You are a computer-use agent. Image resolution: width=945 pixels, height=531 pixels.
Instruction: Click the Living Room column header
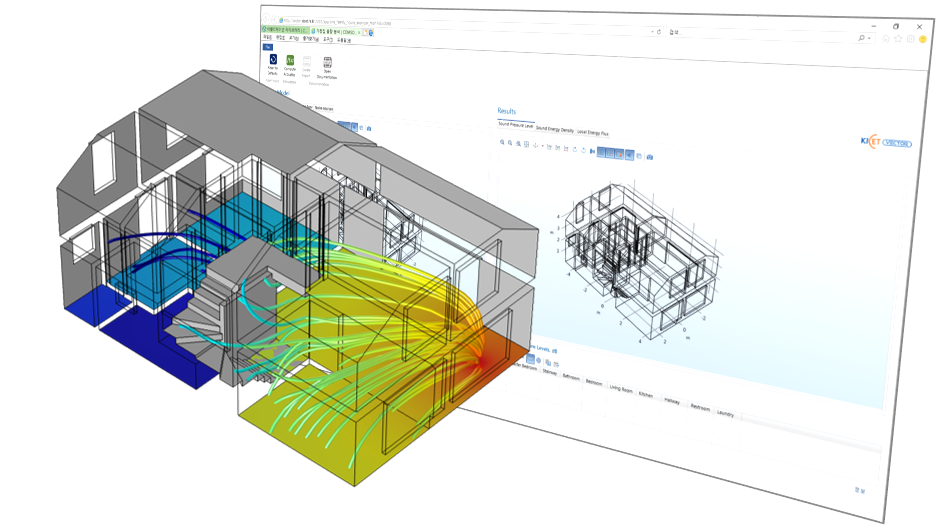point(621,389)
